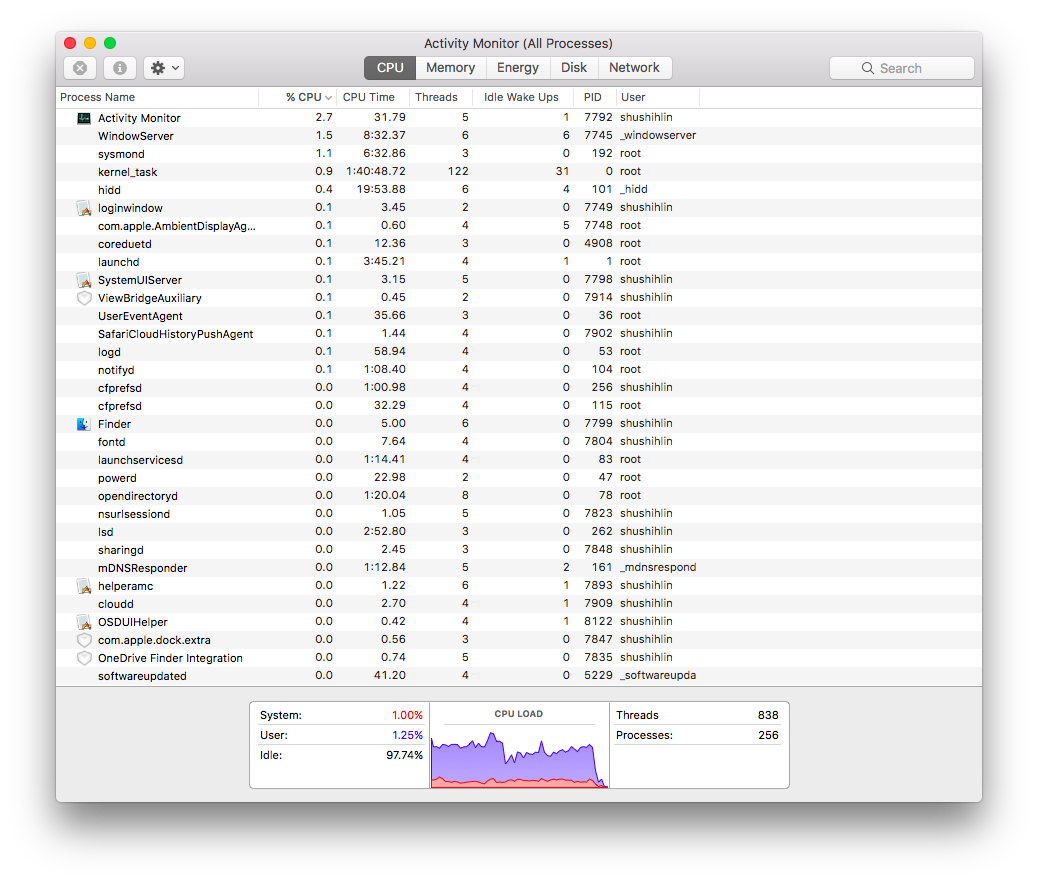The width and height of the screenshot is (1038, 882).
Task: Click the yellow minimize window button
Action: (90, 43)
